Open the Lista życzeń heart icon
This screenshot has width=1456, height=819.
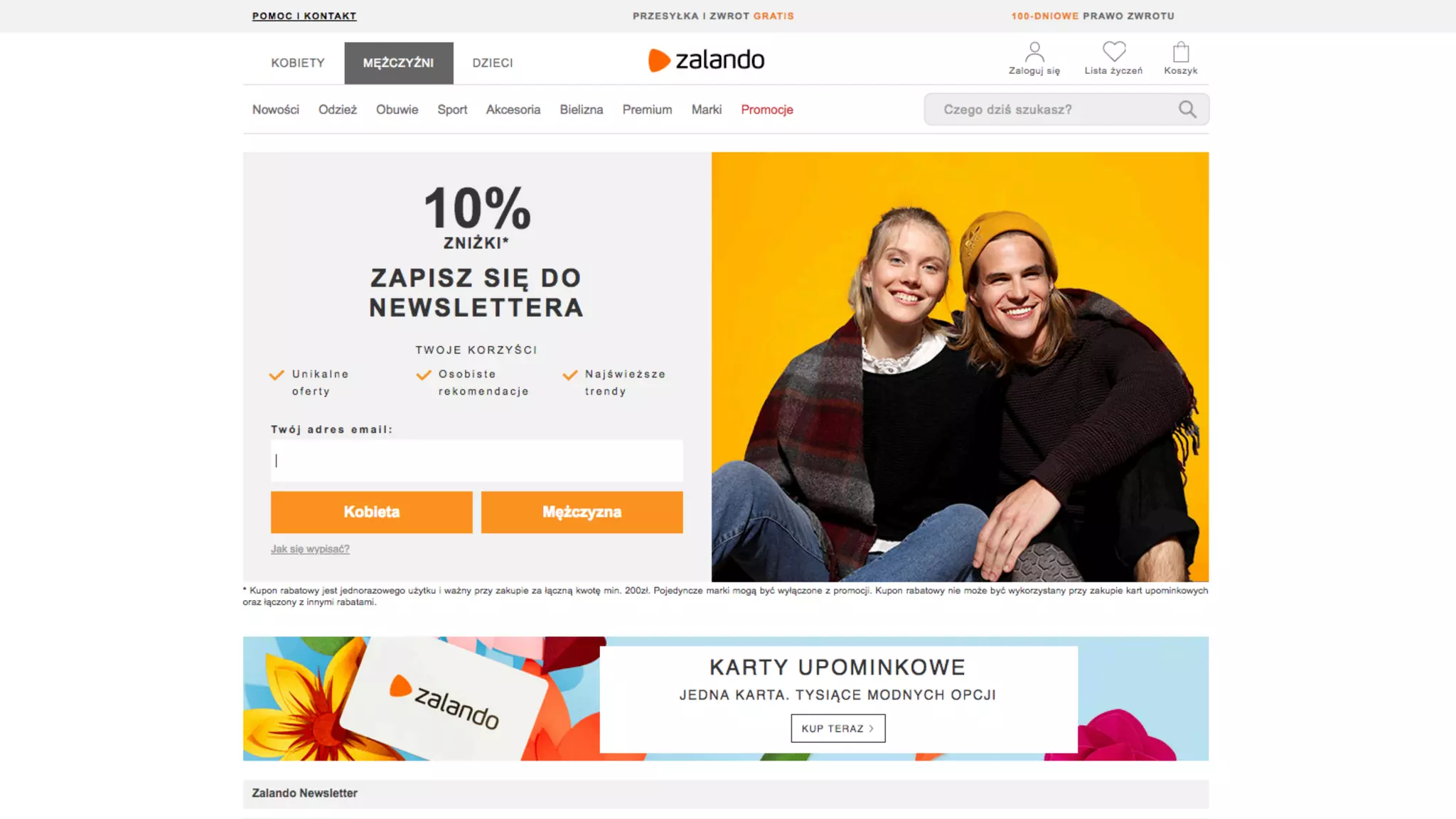tap(1114, 51)
